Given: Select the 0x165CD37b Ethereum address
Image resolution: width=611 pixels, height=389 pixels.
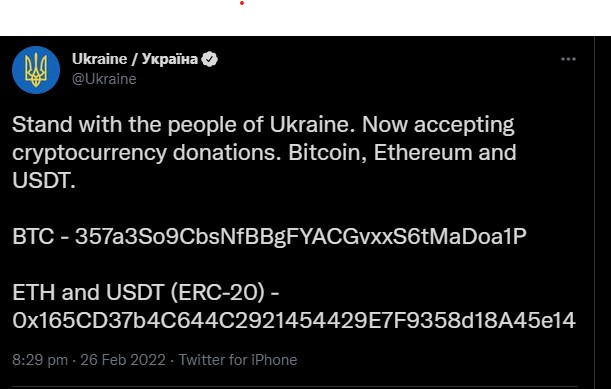Looking at the screenshot, I should 294,320.
